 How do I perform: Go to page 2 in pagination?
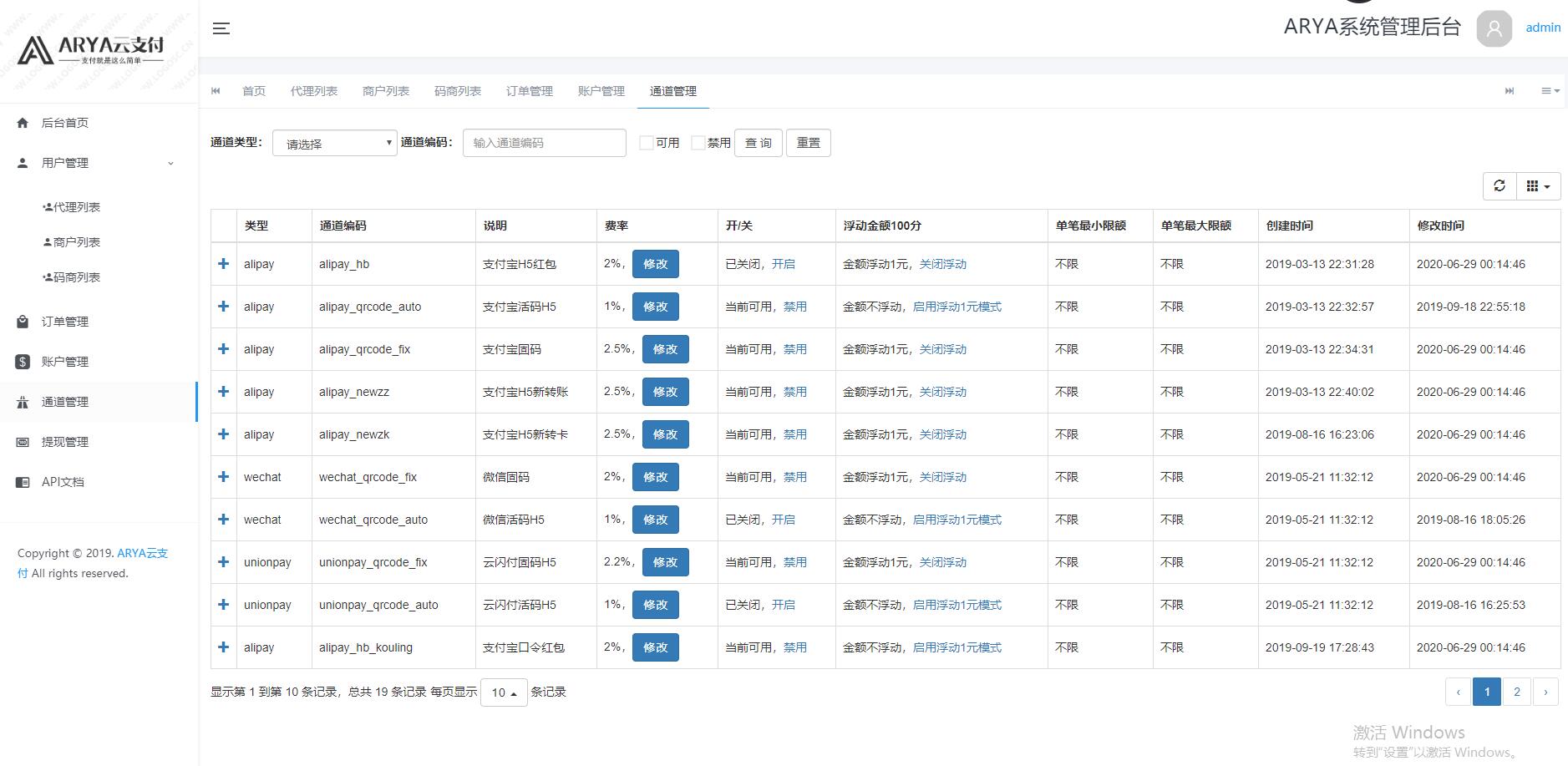[x=1516, y=692]
